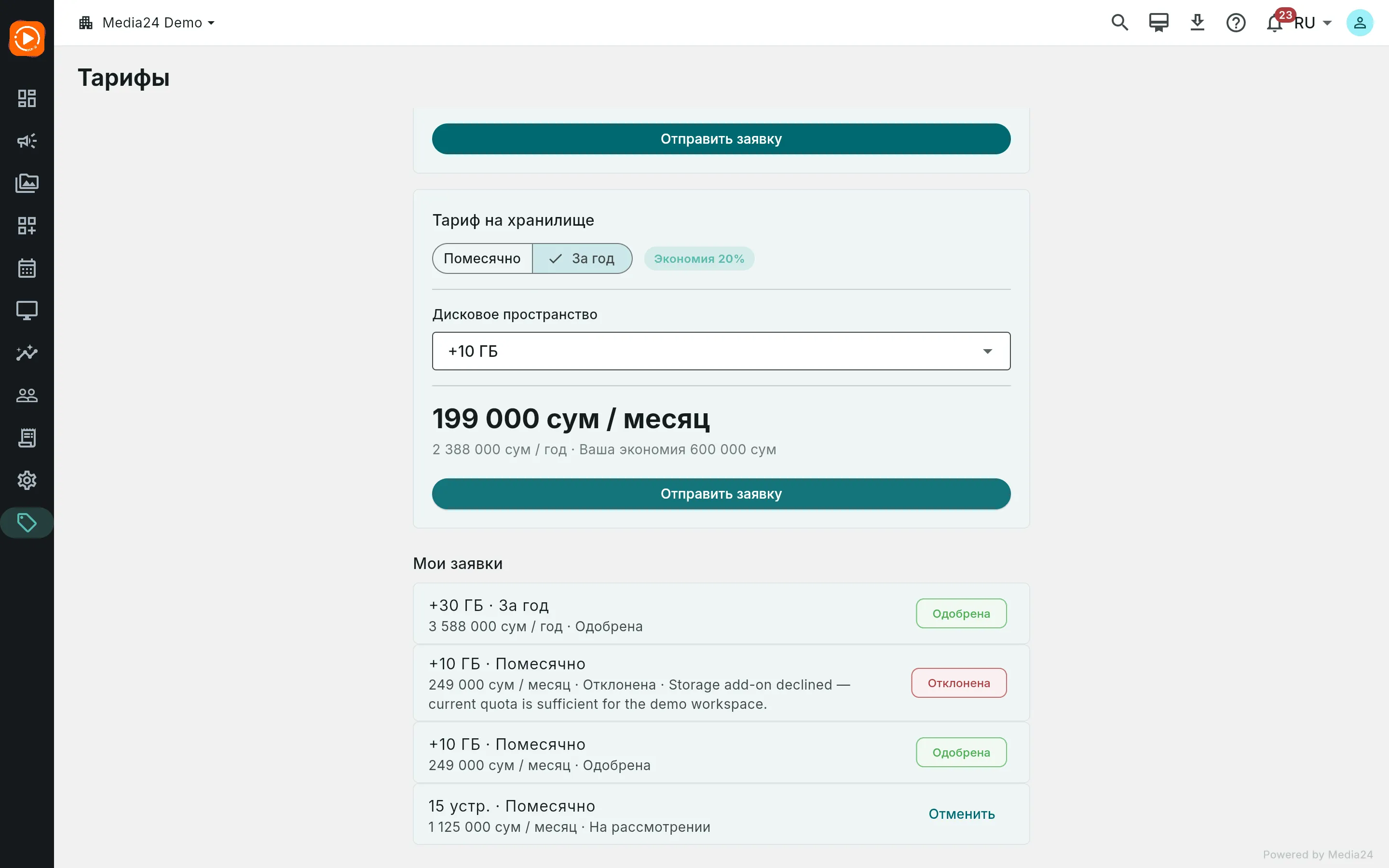The width and height of the screenshot is (1389, 868).
Task: Open the analytics chart icon
Action: point(27,353)
